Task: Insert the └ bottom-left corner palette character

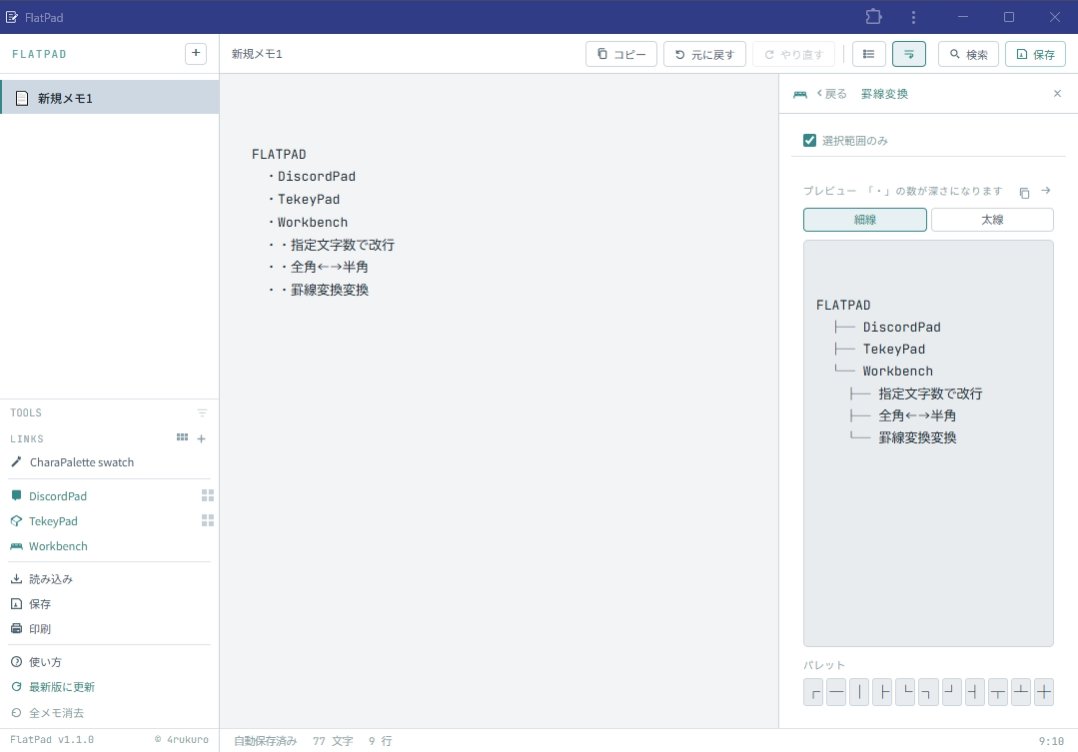Action: (x=905, y=692)
